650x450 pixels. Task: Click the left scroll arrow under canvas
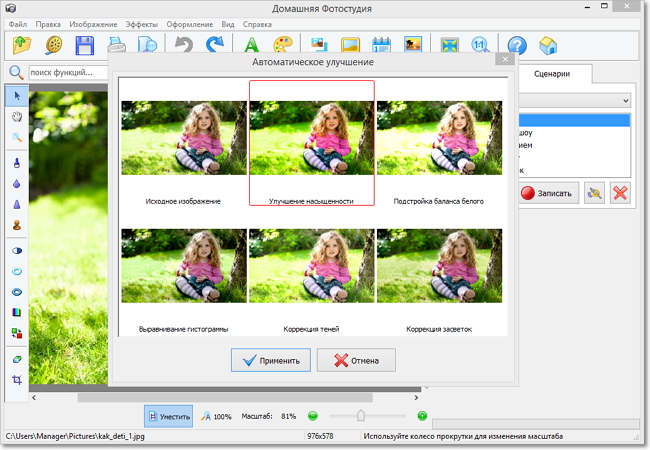[34, 397]
